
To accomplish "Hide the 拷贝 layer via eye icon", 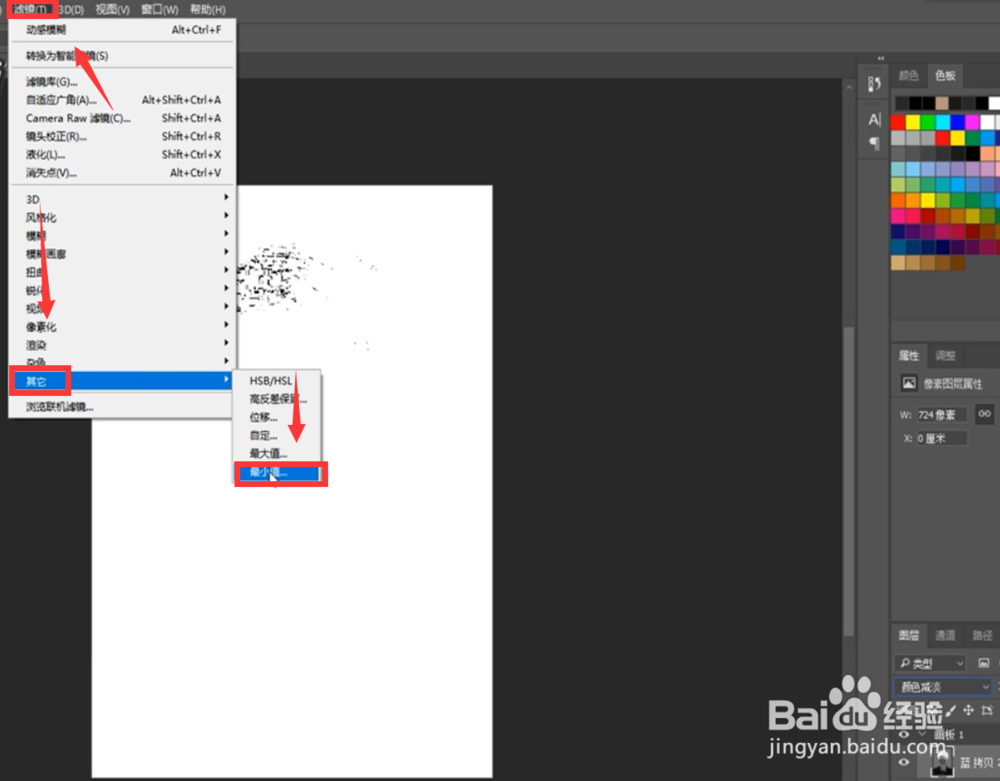I will coord(904,762).
